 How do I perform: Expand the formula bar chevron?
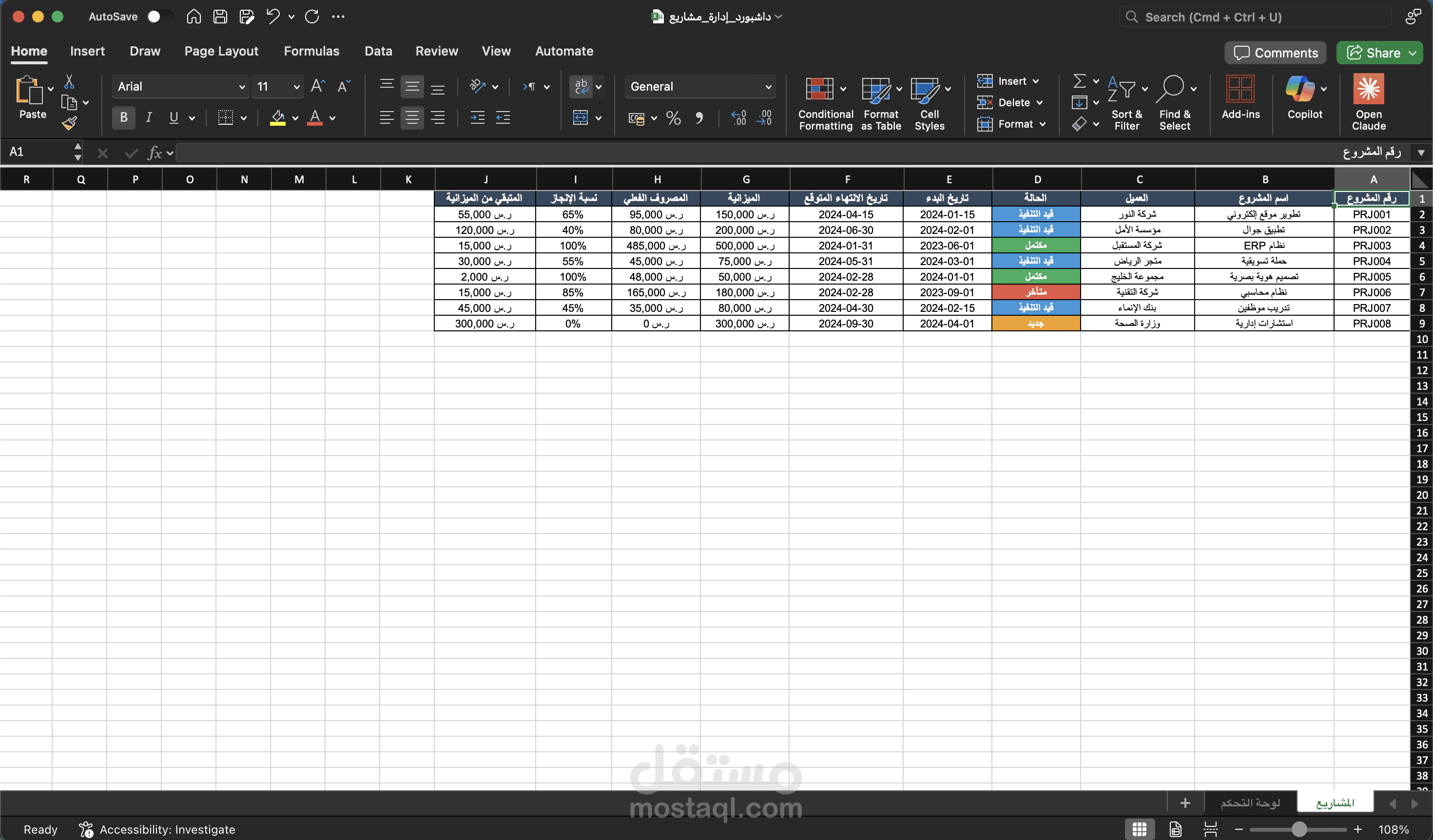click(x=1420, y=153)
